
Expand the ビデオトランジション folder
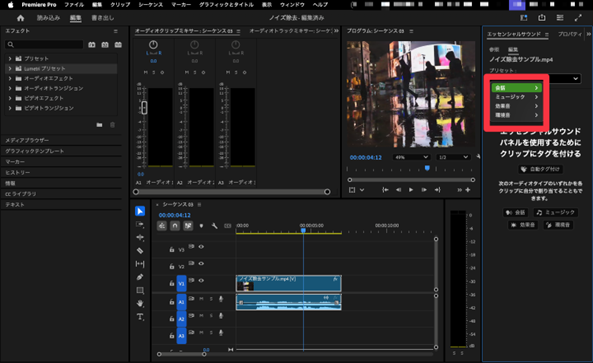tap(10, 108)
